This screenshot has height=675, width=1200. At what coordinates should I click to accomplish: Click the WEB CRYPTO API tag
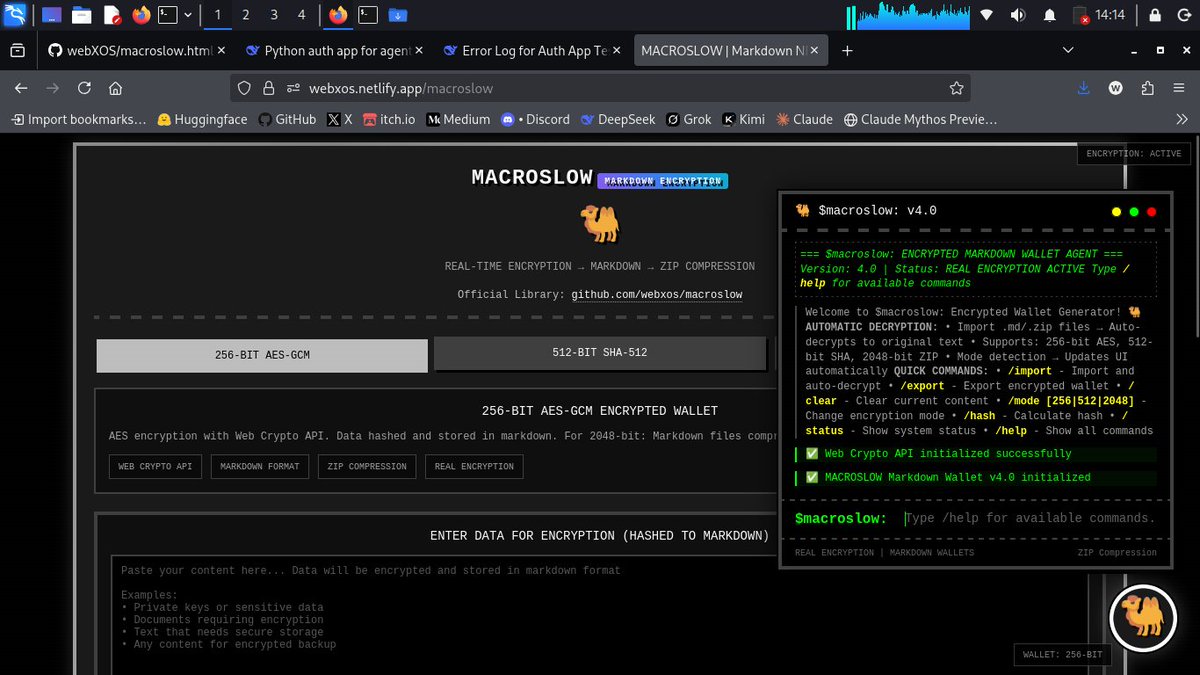pyautogui.click(x=155, y=466)
